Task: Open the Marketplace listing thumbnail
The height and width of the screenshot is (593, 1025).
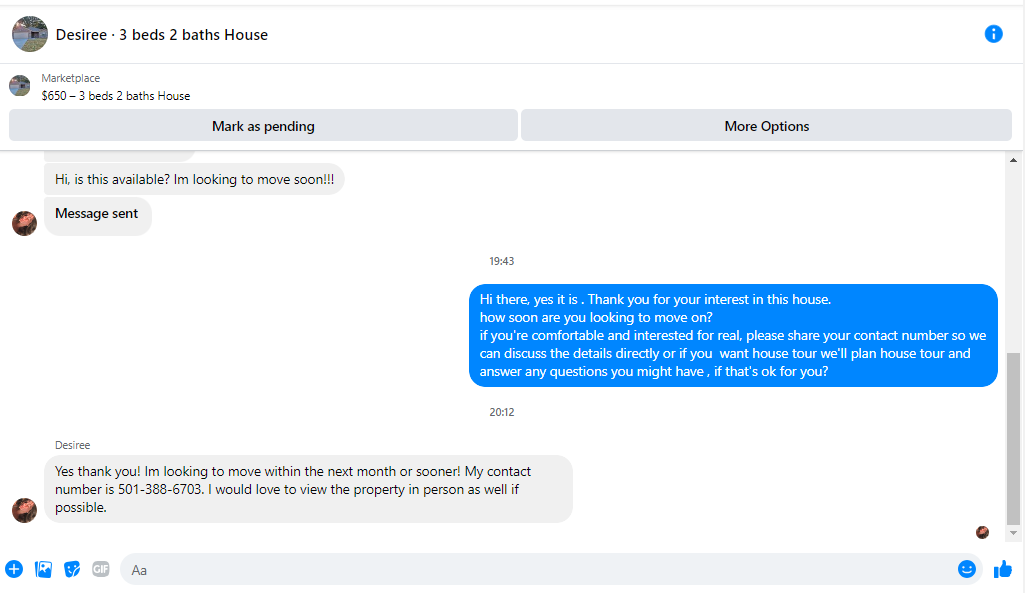Action: (20, 86)
